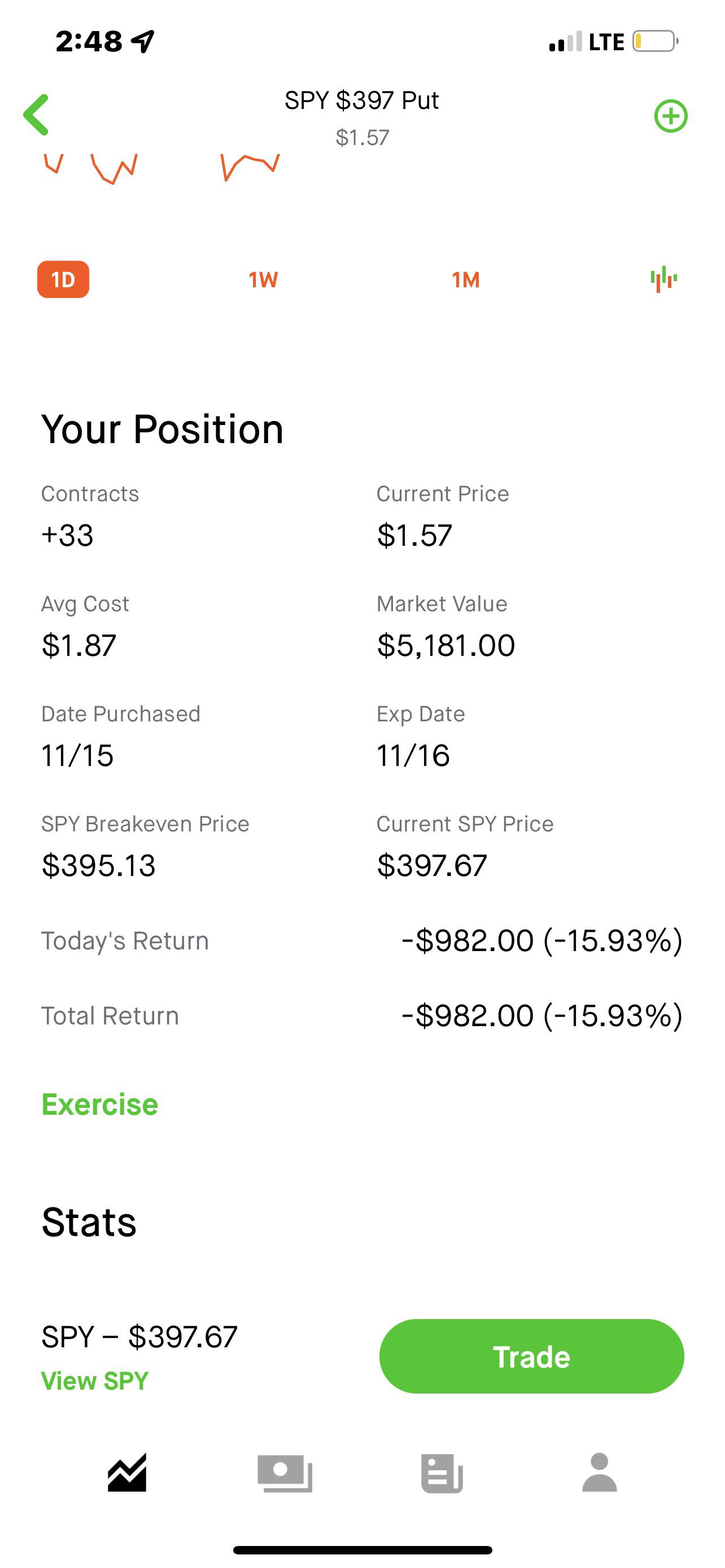Open the investing chart tab icon
Image resolution: width=725 pixels, height=1568 pixels.
(126, 1473)
